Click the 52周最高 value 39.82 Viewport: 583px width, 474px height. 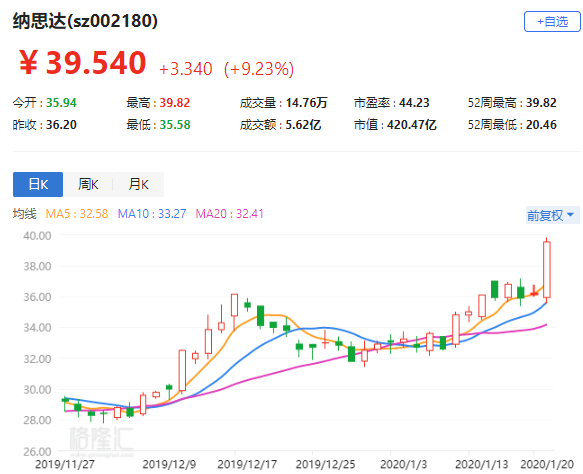tap(541, 103)
